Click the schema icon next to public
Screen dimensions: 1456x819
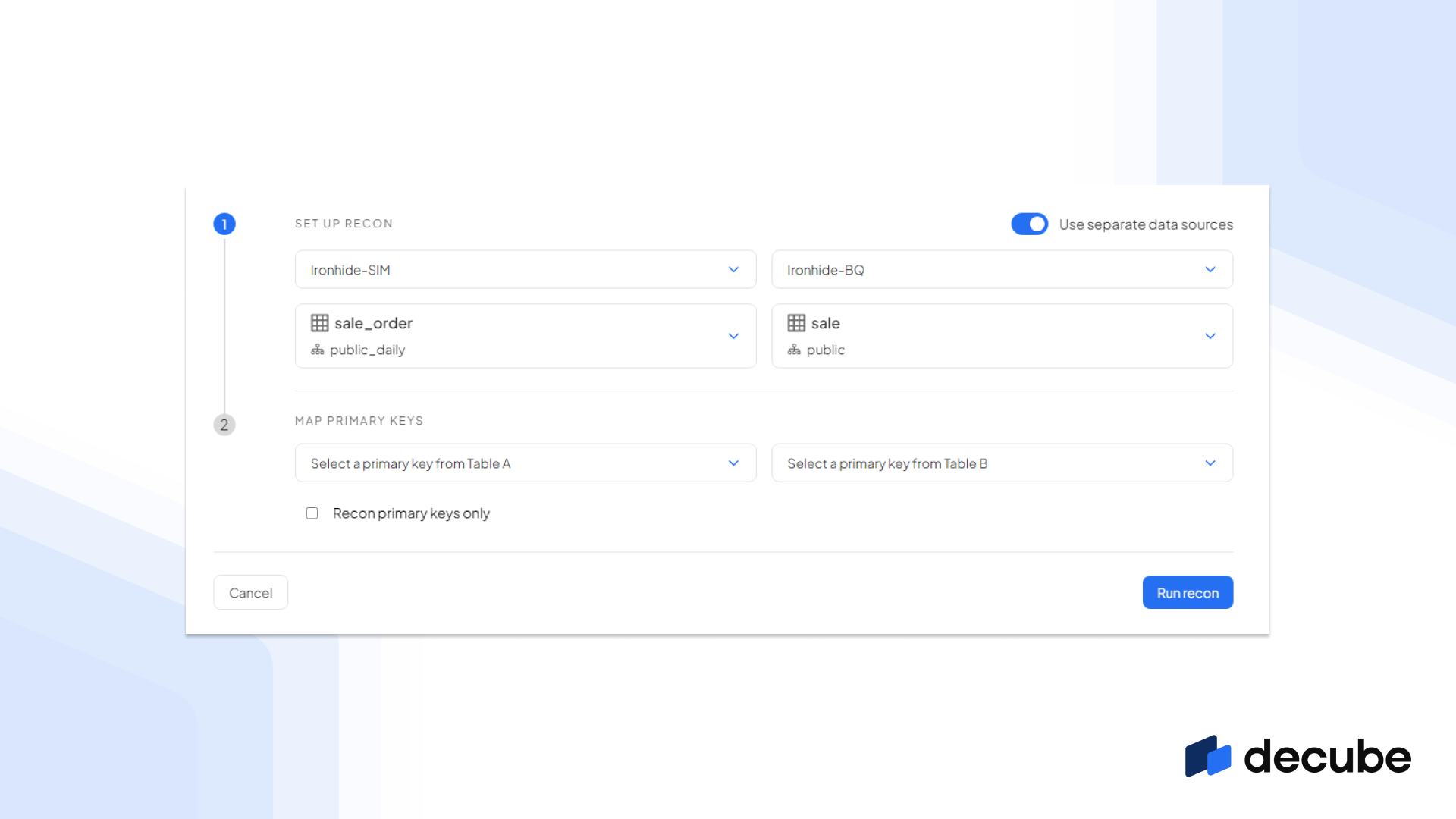point(794,350)
